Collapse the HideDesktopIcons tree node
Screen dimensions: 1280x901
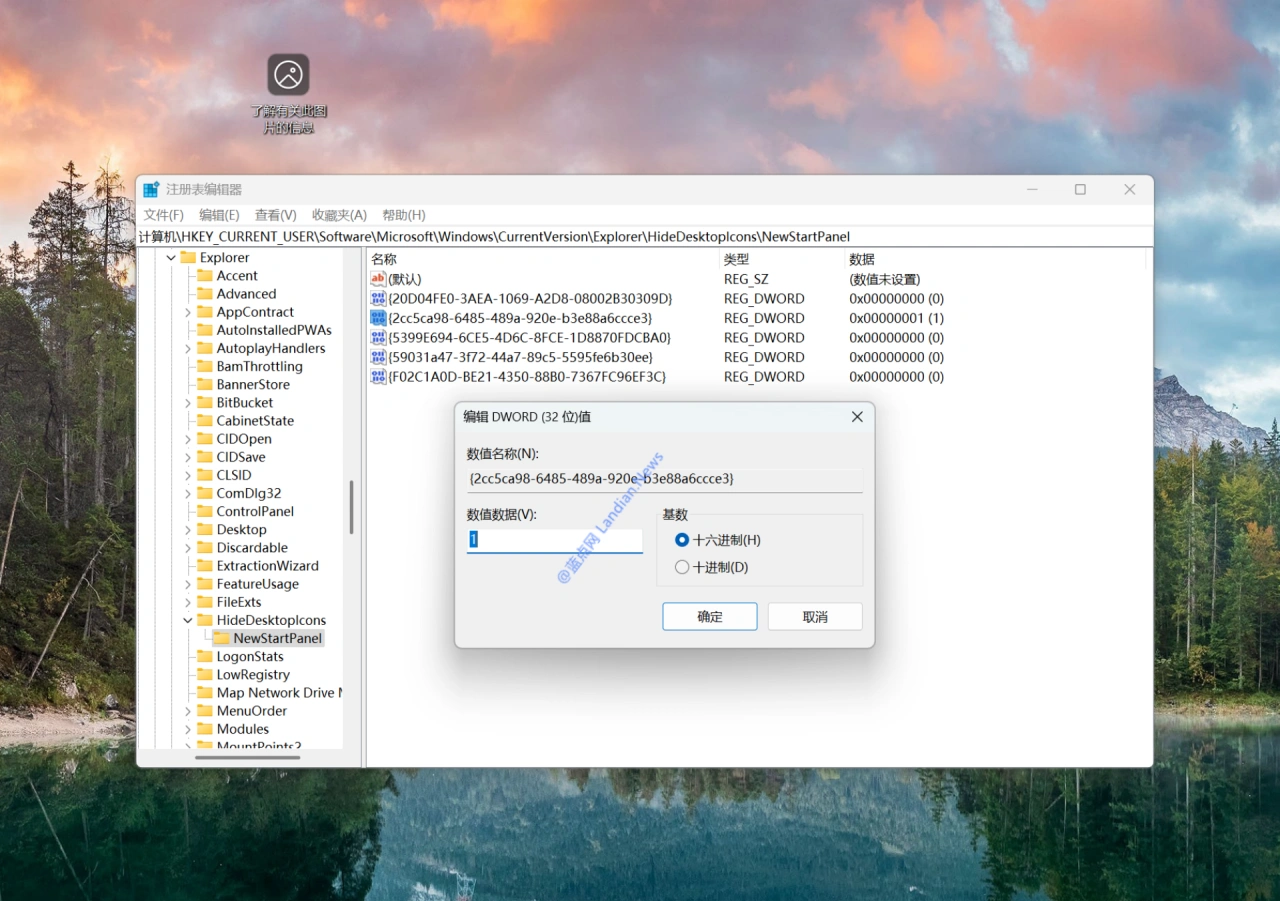(x=187, y=620)
